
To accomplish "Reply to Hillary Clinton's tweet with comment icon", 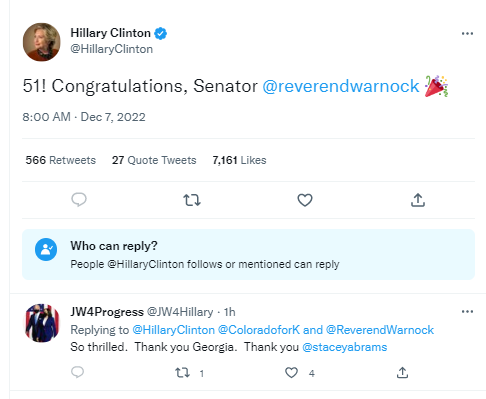I will 79,200.
